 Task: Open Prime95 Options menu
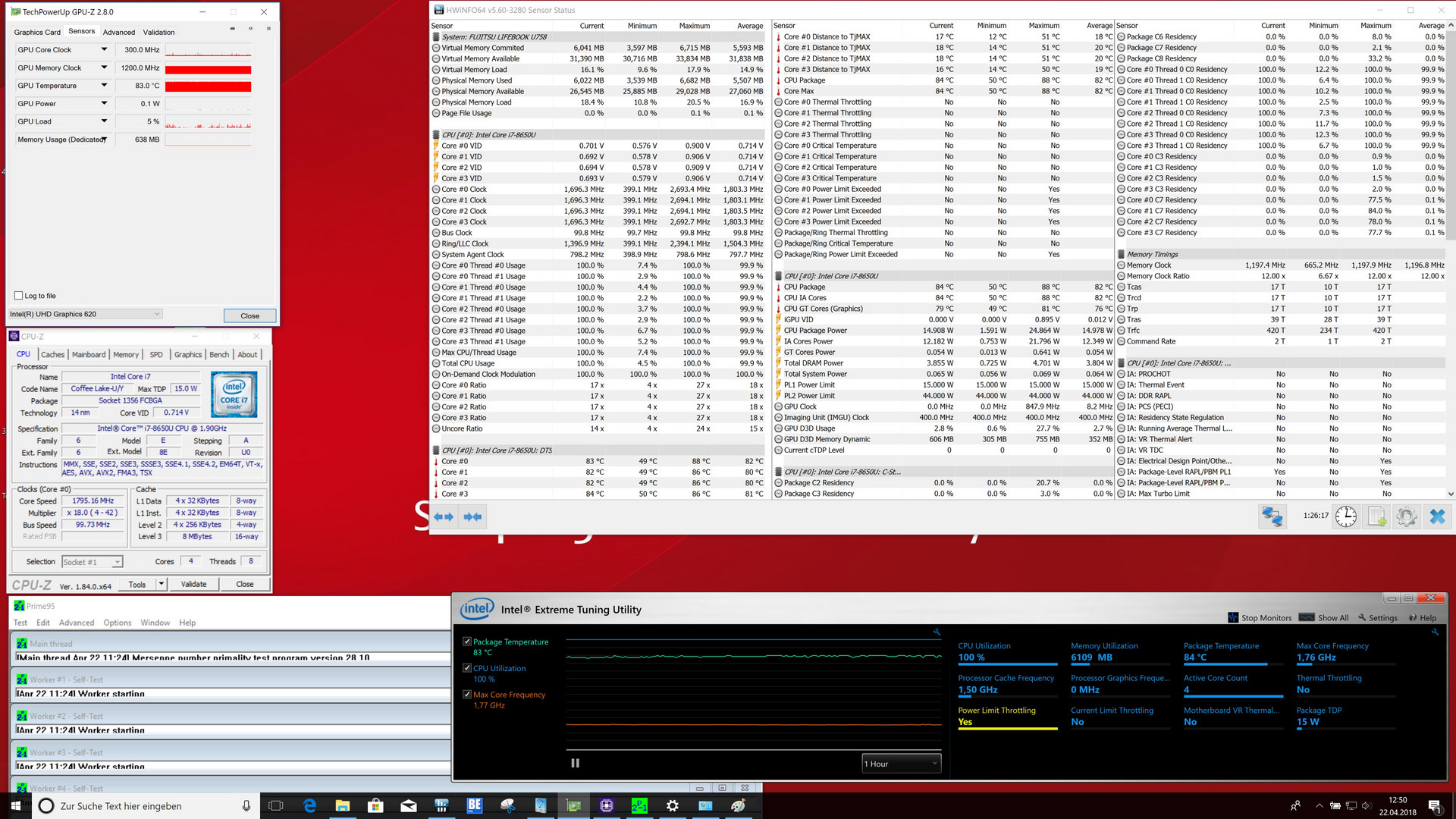click(118, 623)
